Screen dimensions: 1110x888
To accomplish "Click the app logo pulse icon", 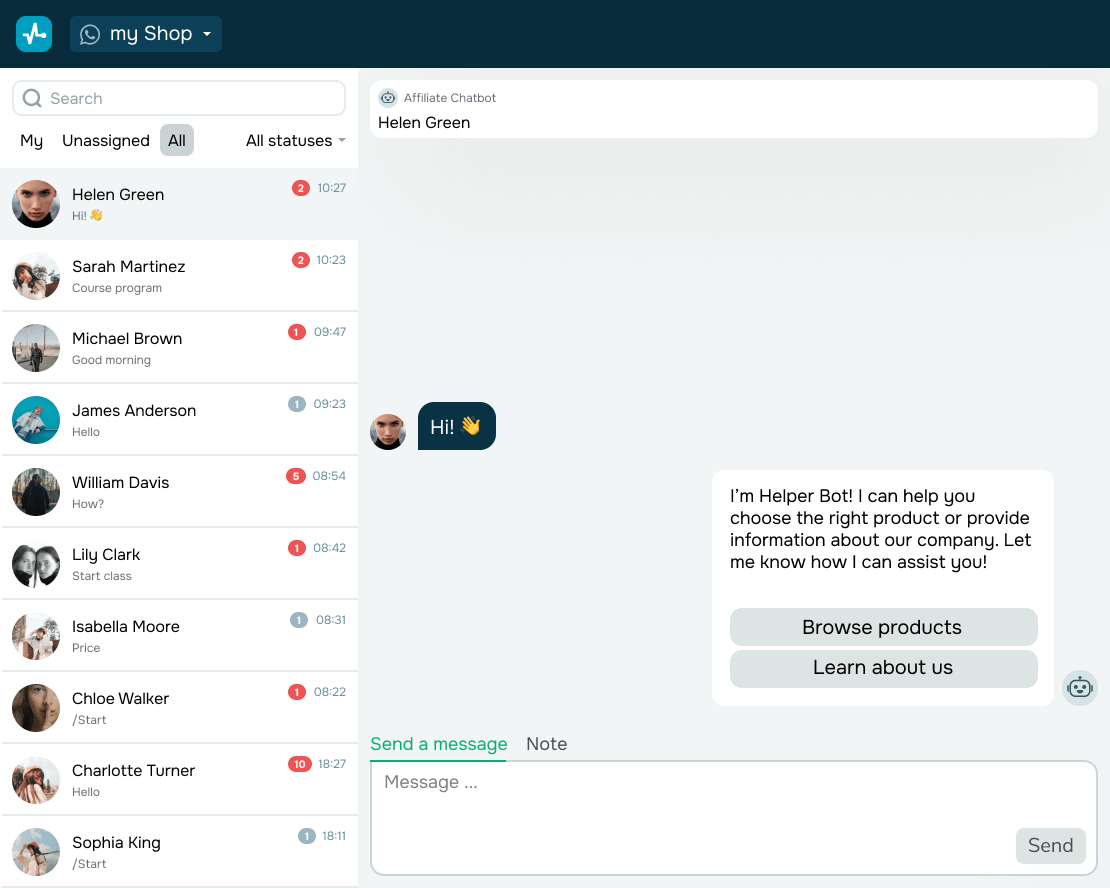I will [34, 34].
